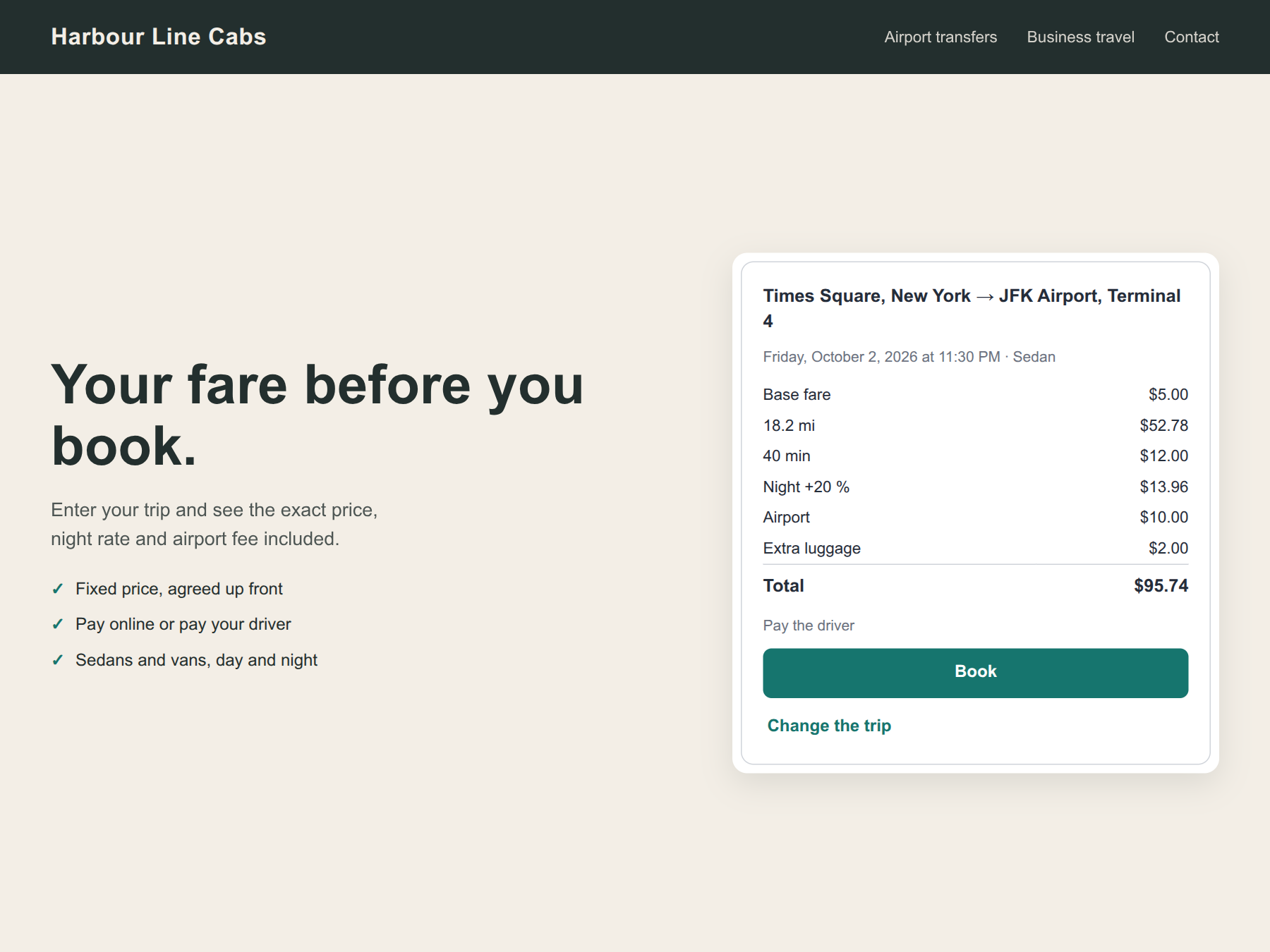Screen dimensions: 1270x952
Task: Click the Change the trip link
Action: (829, 726)
